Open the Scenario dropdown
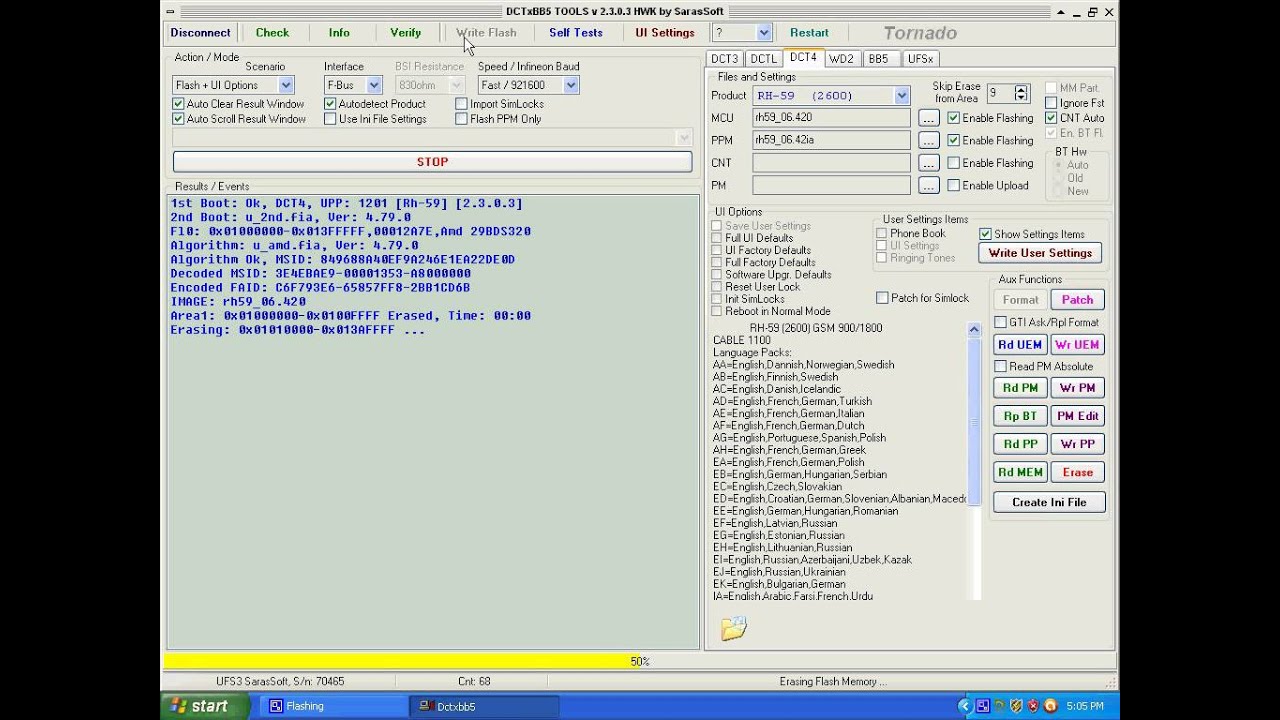Screen dimensions: 1280x720 [286, 85]
